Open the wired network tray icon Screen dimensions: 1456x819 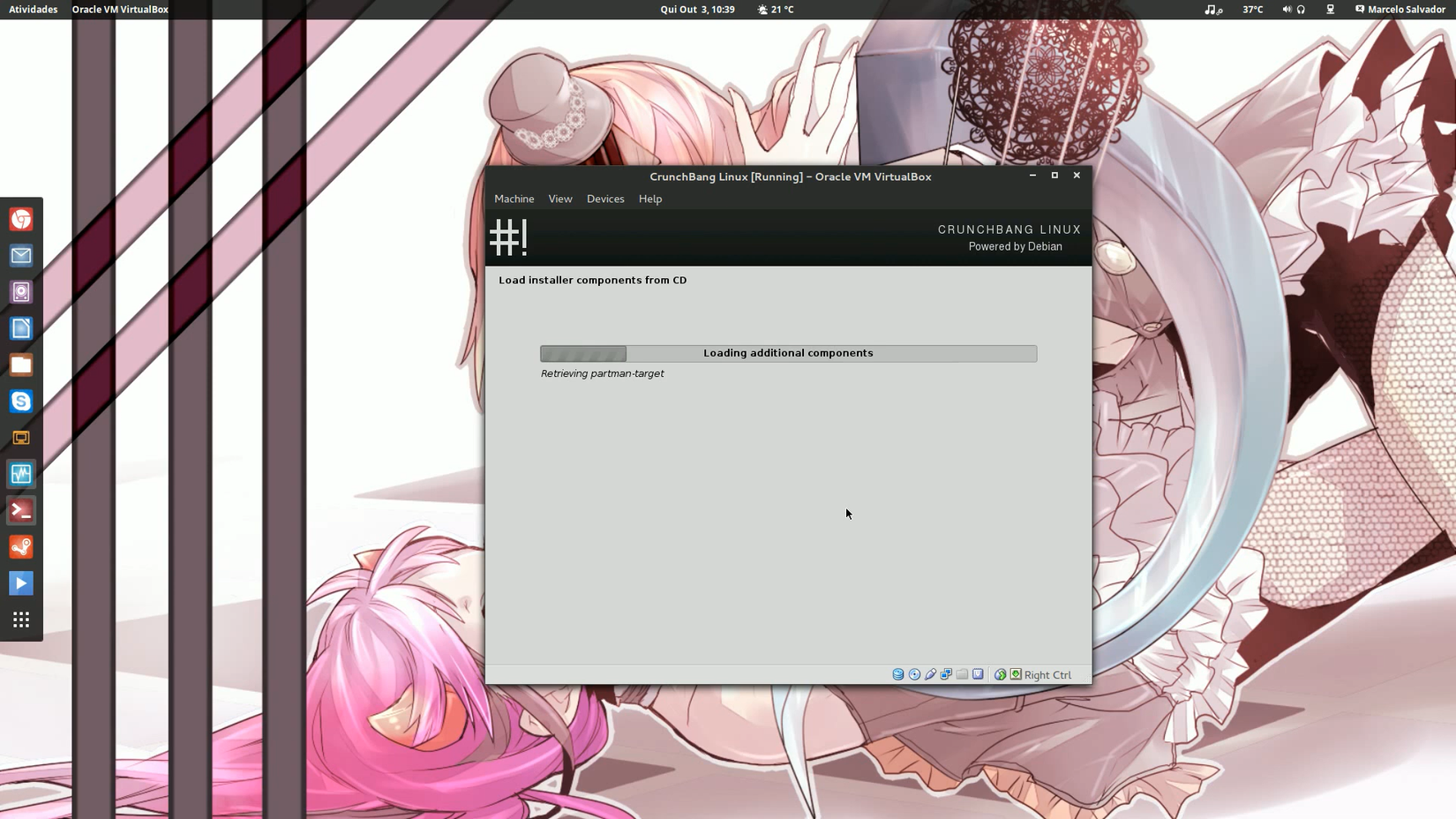pyautogui.click(x=1331, y=10)
